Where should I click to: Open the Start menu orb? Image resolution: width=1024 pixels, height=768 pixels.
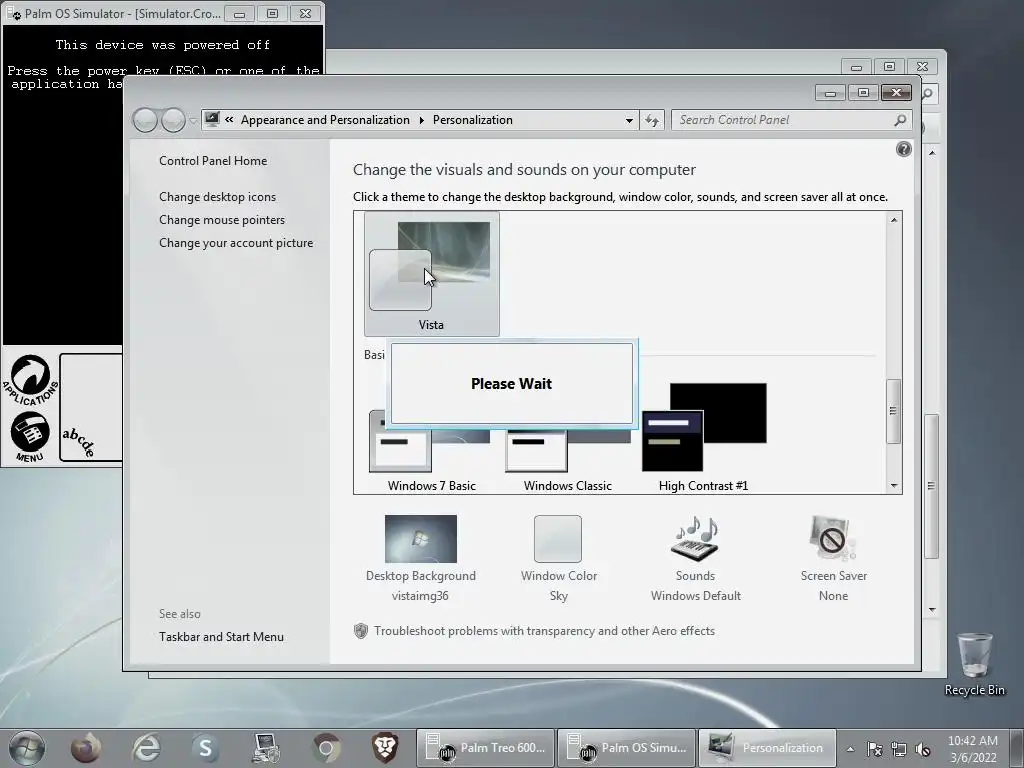[26, 748]
